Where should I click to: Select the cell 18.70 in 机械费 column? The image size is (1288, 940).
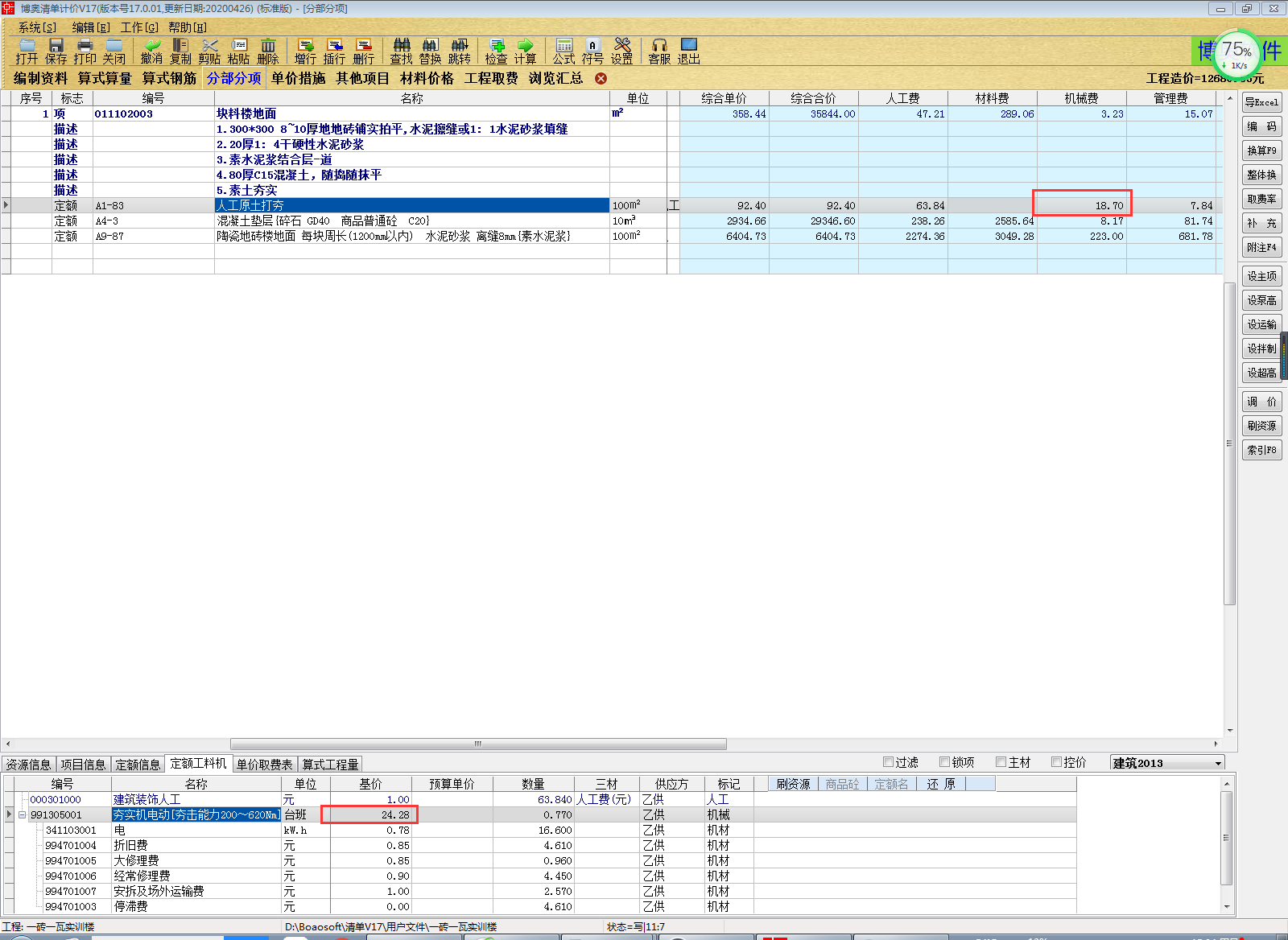coord(1082,205)
